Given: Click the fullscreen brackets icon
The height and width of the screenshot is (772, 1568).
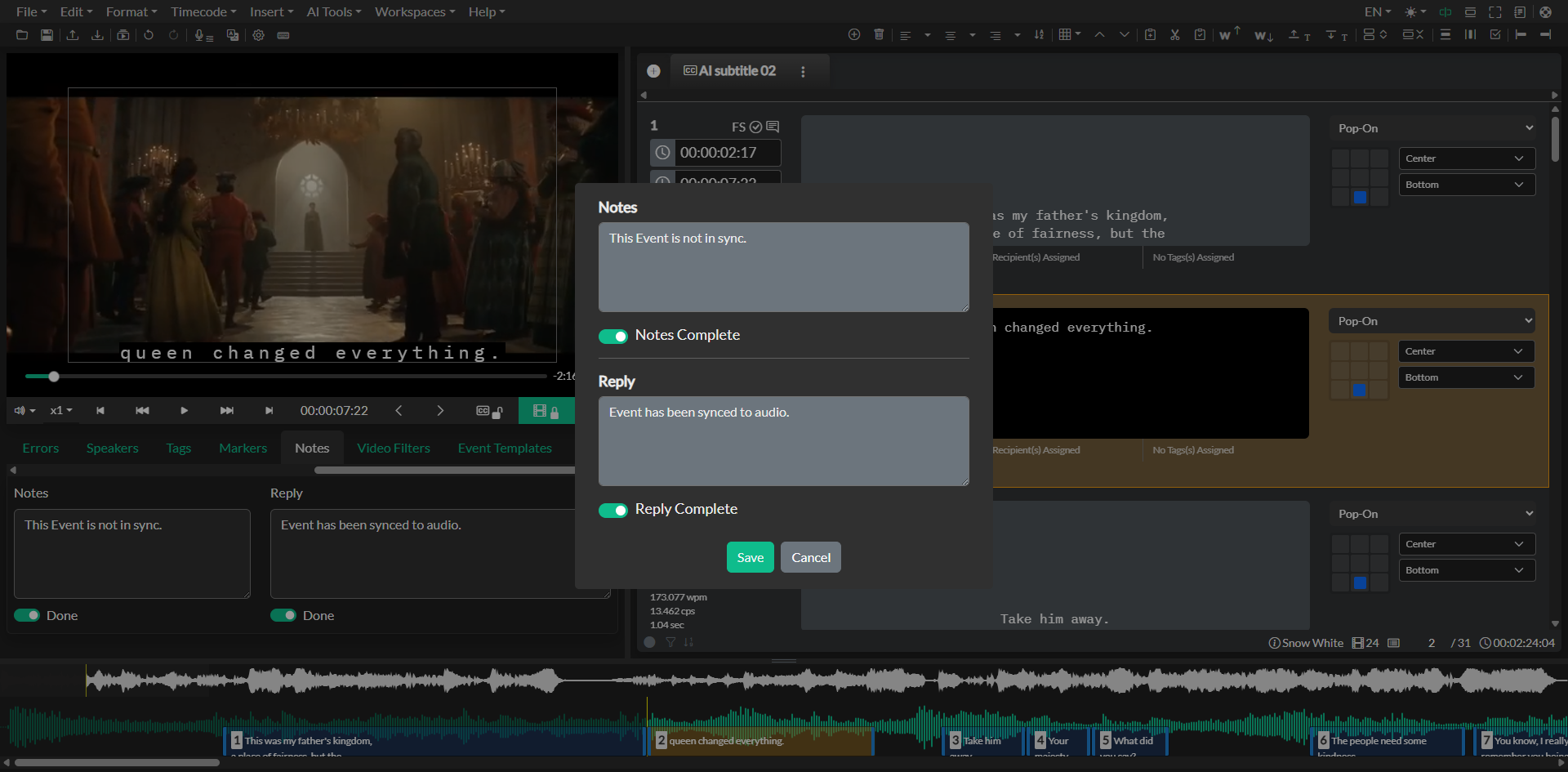Looking at the screenshot, I should 1495,12.
